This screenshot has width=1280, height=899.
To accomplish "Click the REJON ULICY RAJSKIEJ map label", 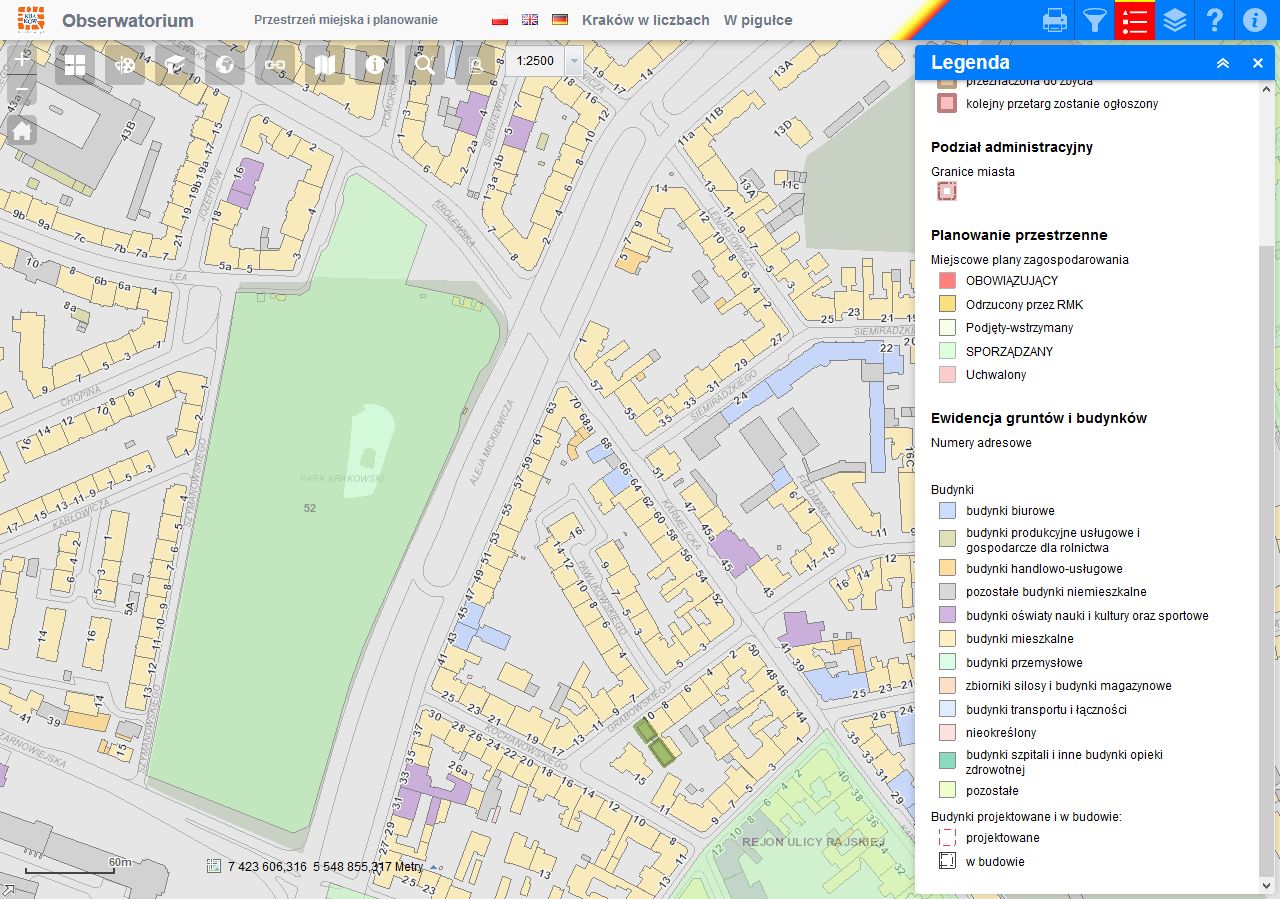I will tap(814, 842).
